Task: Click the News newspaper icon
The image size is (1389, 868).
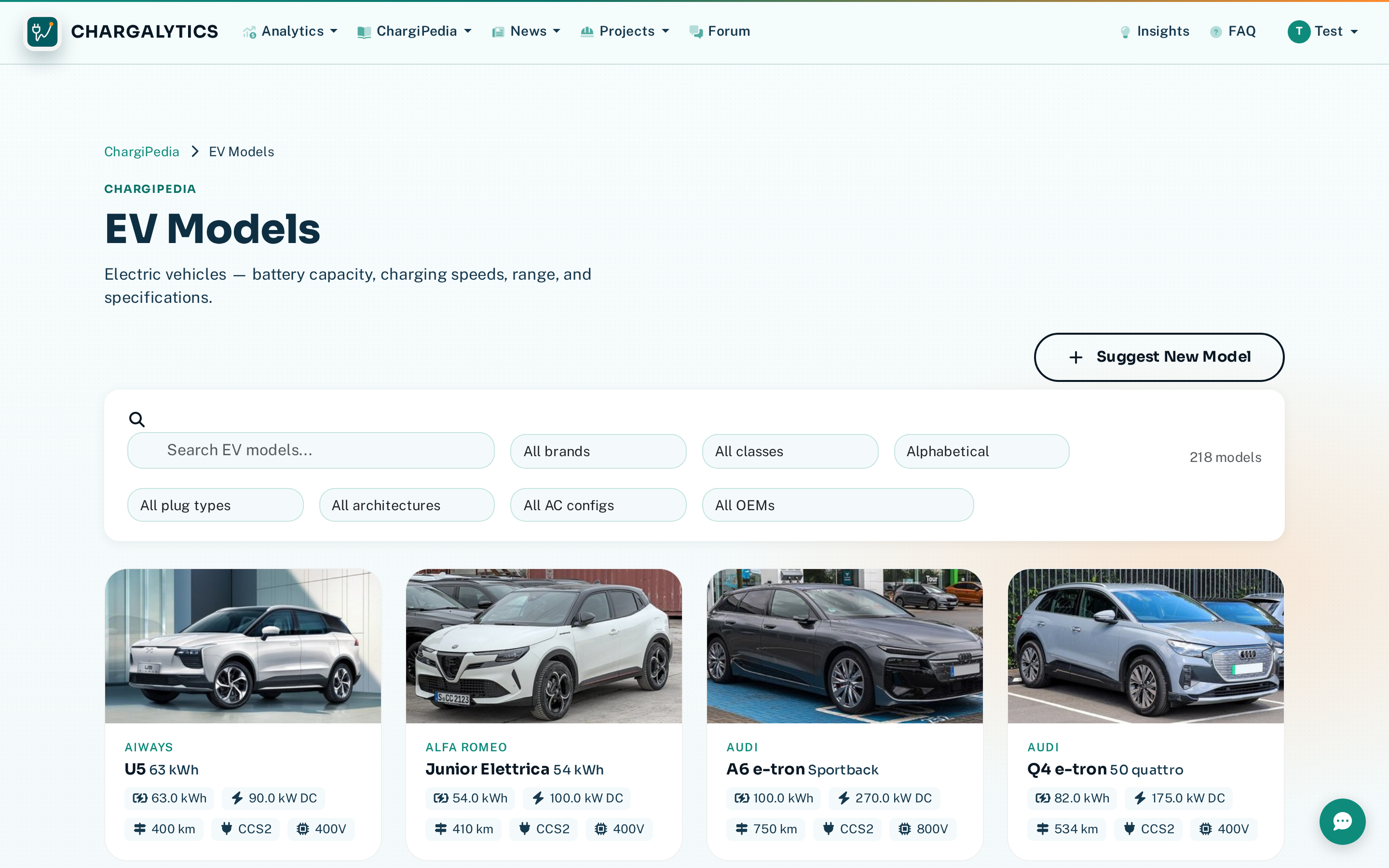Action: (x=498, y=32)
